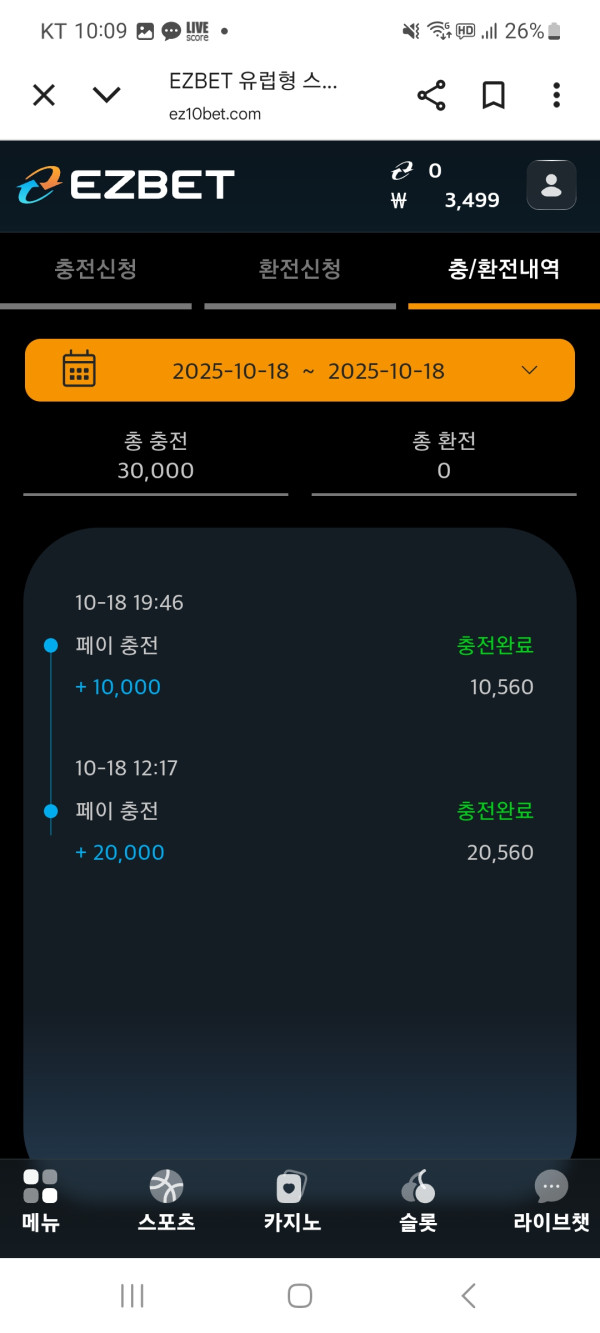The image size is (600, 1333).
Task: Close the browser tab with X
Action: point(44,95)
